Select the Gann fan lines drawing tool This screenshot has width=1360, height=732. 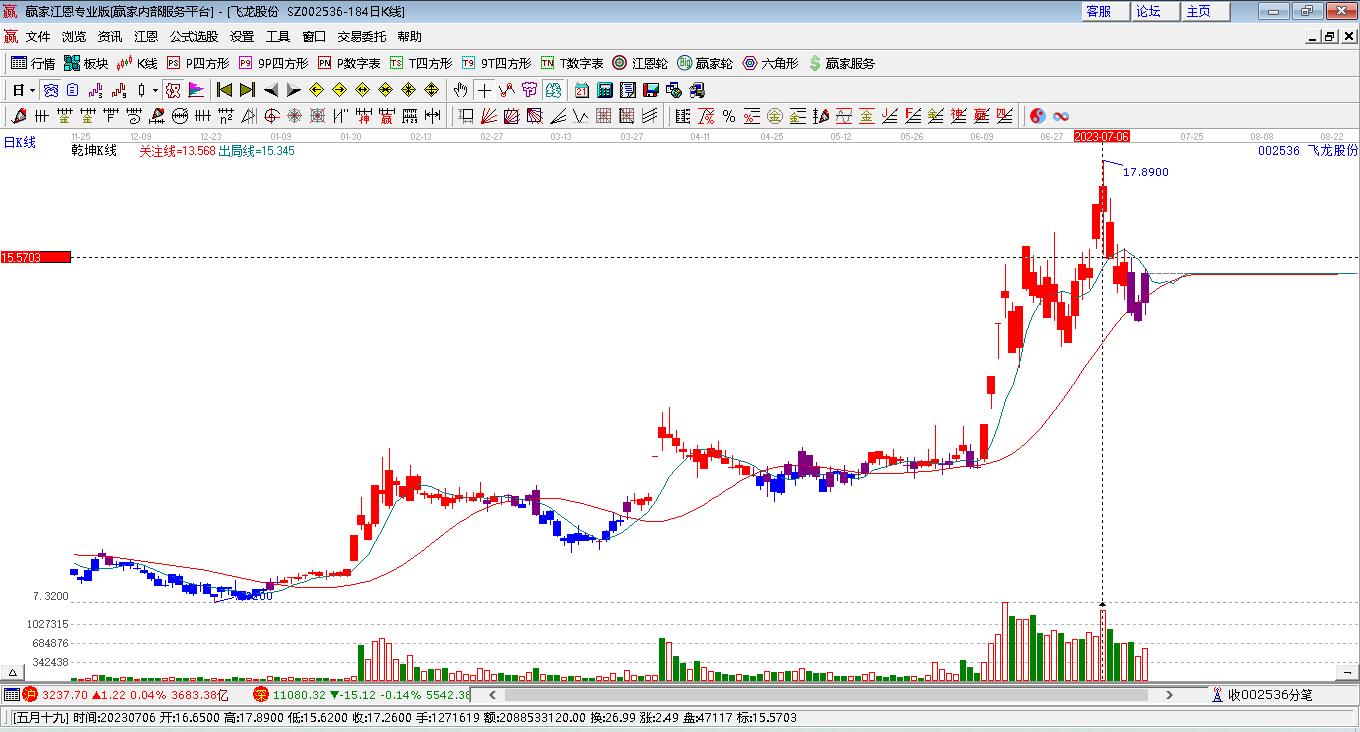pyautogui.click(x=489, y=116)
